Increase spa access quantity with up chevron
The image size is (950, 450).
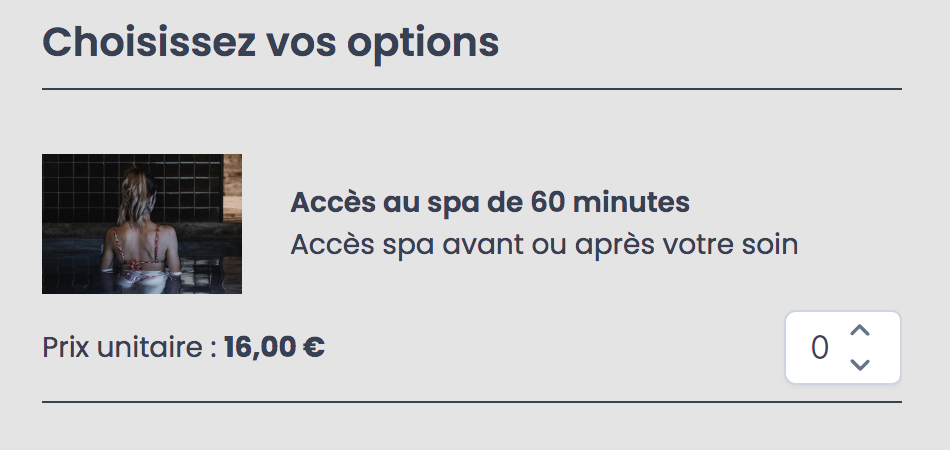[860, 331]
